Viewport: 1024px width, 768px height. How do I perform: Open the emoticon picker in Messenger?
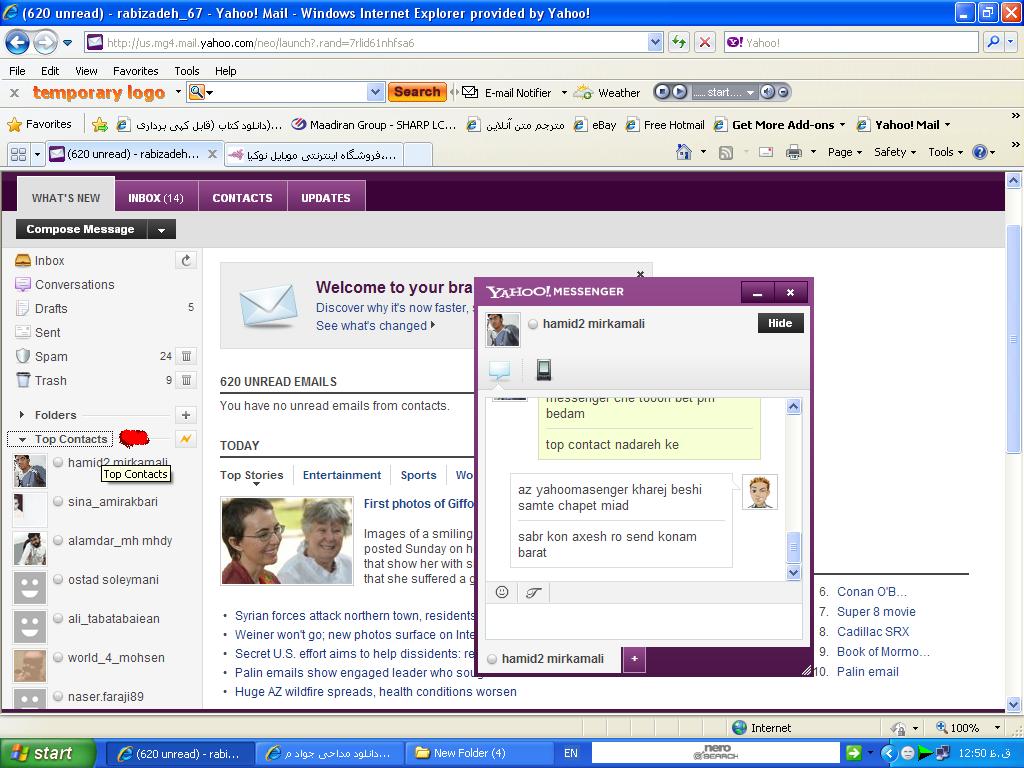(502, 592)
